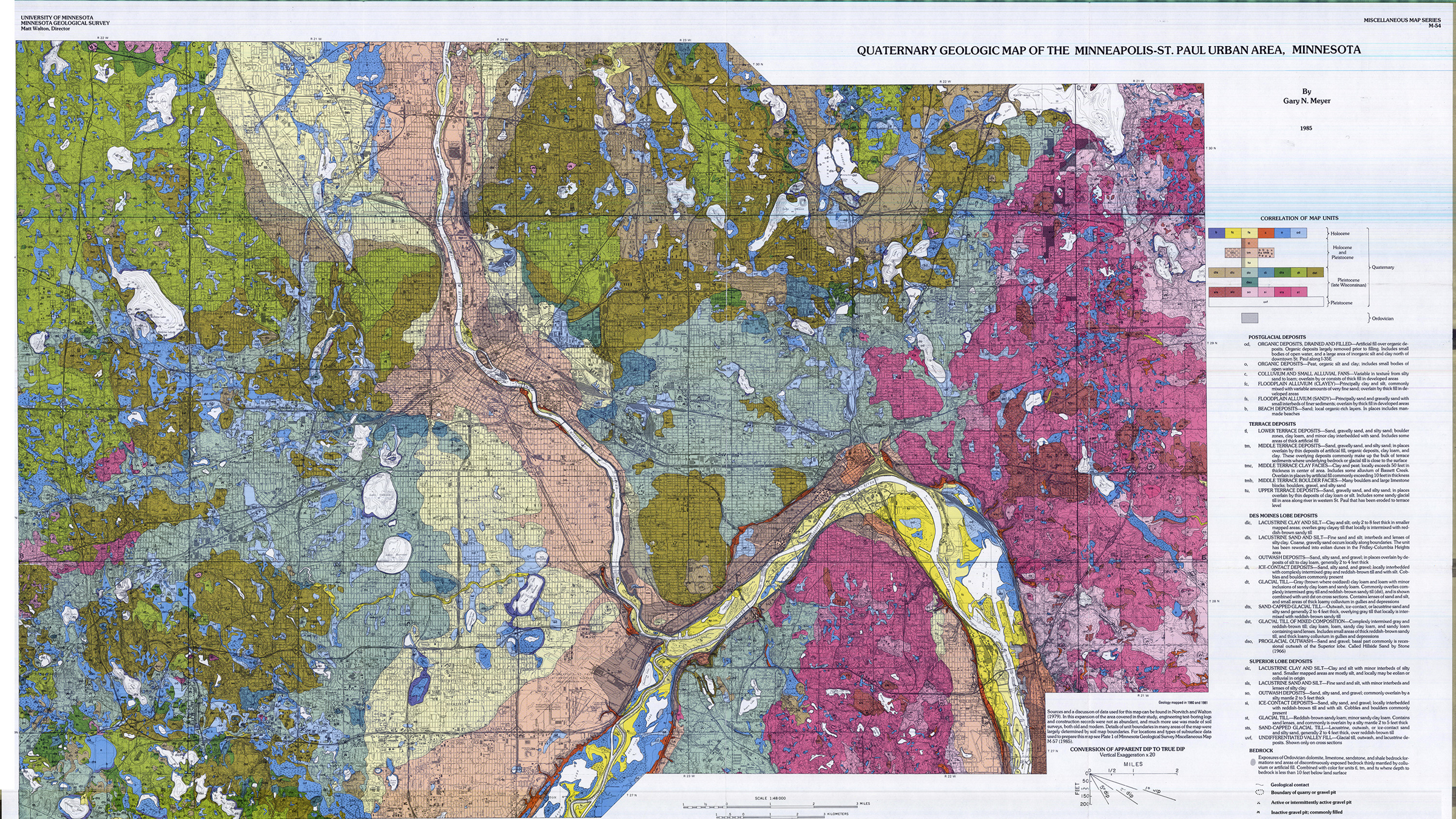Click the dark green 'dts' legend swatch
The width and height of the screenshot is (1456, 819).
coord(1282,272)
